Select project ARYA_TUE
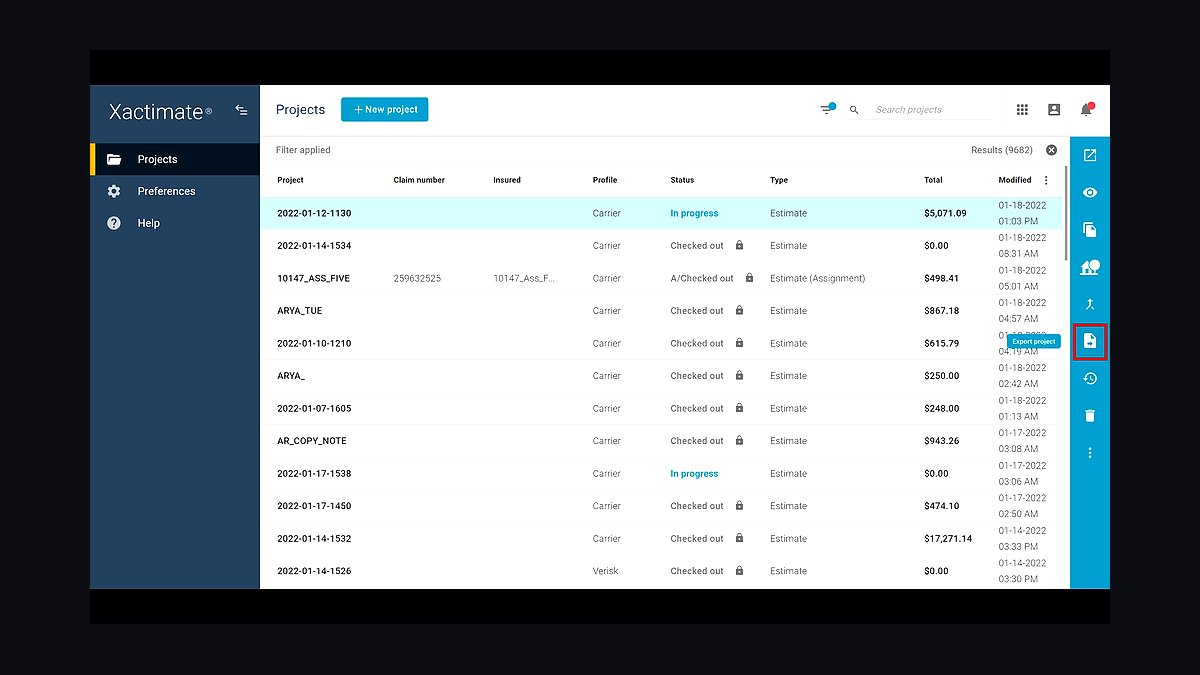The image size is (1200, 675). (300, 310)
